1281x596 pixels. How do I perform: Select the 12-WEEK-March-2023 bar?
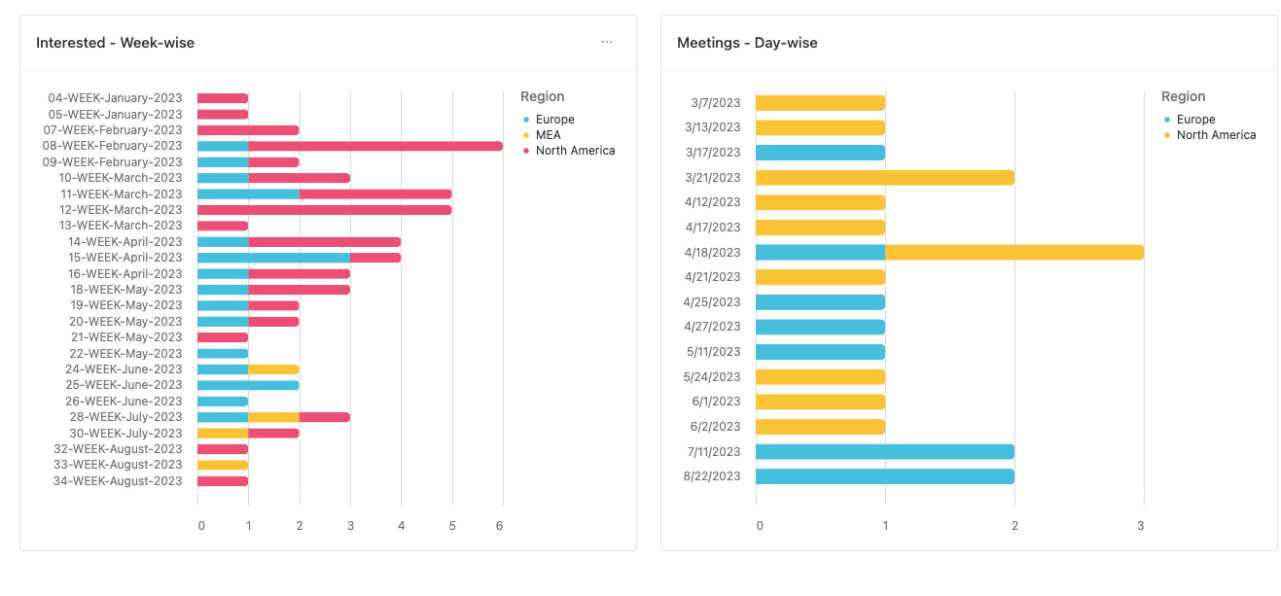pos(324,210)
